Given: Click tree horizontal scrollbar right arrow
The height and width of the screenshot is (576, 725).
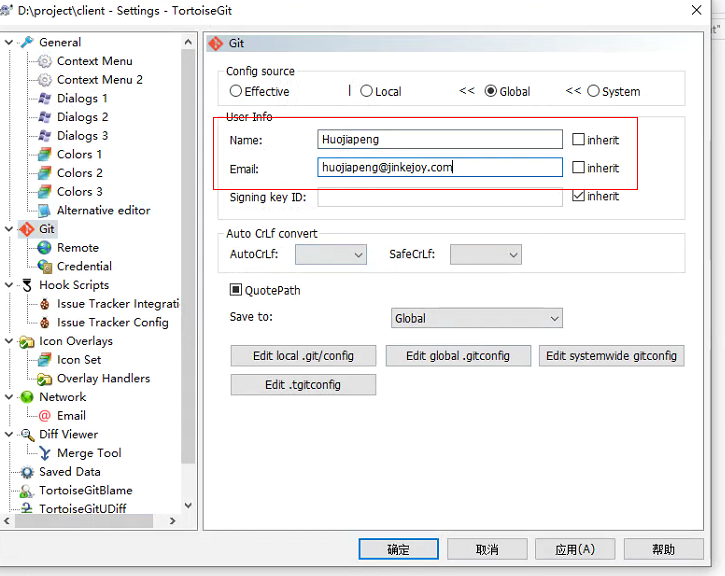Looking at the screenshot, I should click(x=172, y=521).
